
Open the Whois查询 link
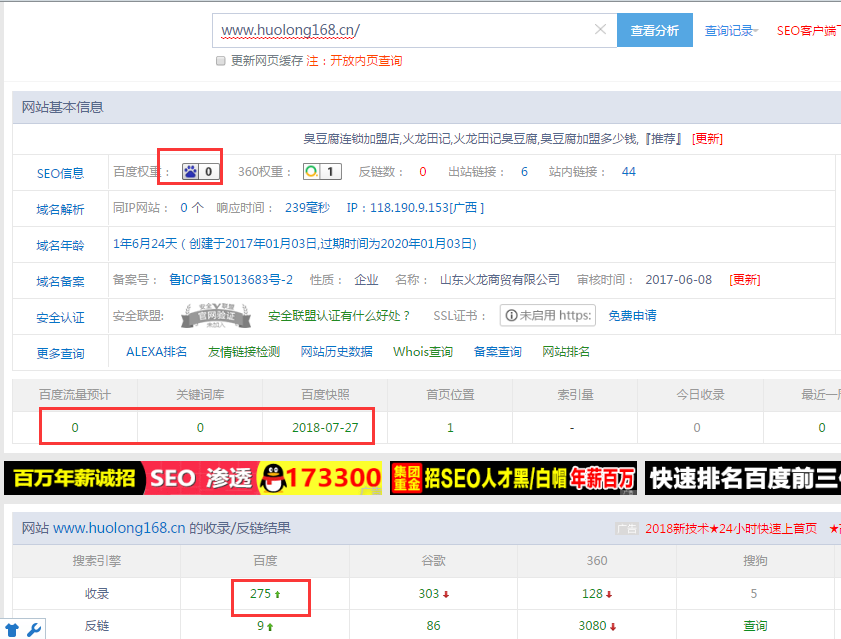[x=422, y=352]
